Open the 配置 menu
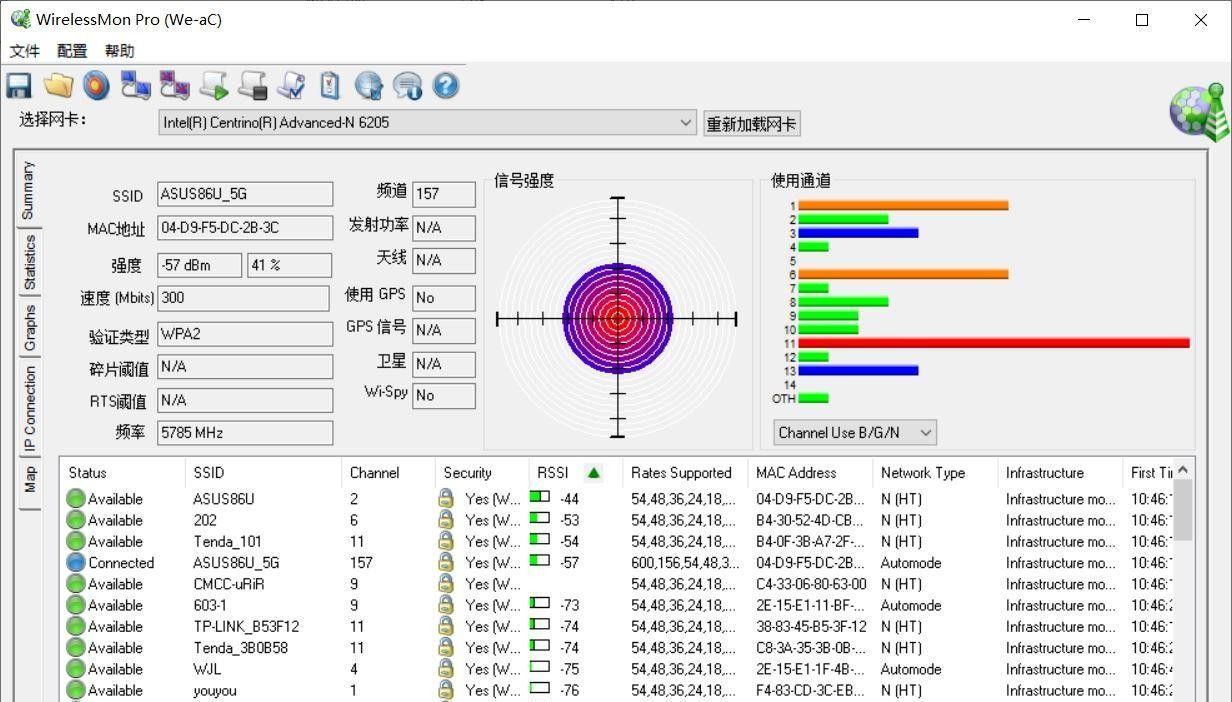 pos(72,51)
